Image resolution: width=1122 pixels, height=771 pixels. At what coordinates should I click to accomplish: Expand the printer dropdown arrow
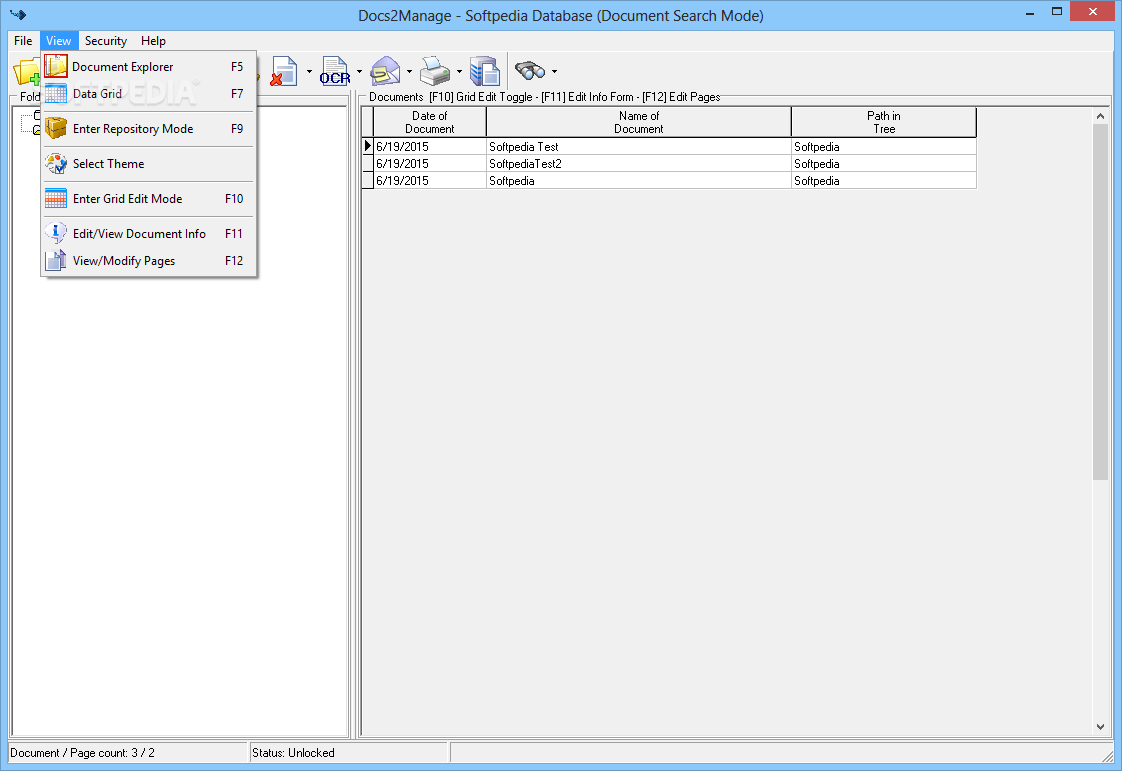[x=459, y=72]
